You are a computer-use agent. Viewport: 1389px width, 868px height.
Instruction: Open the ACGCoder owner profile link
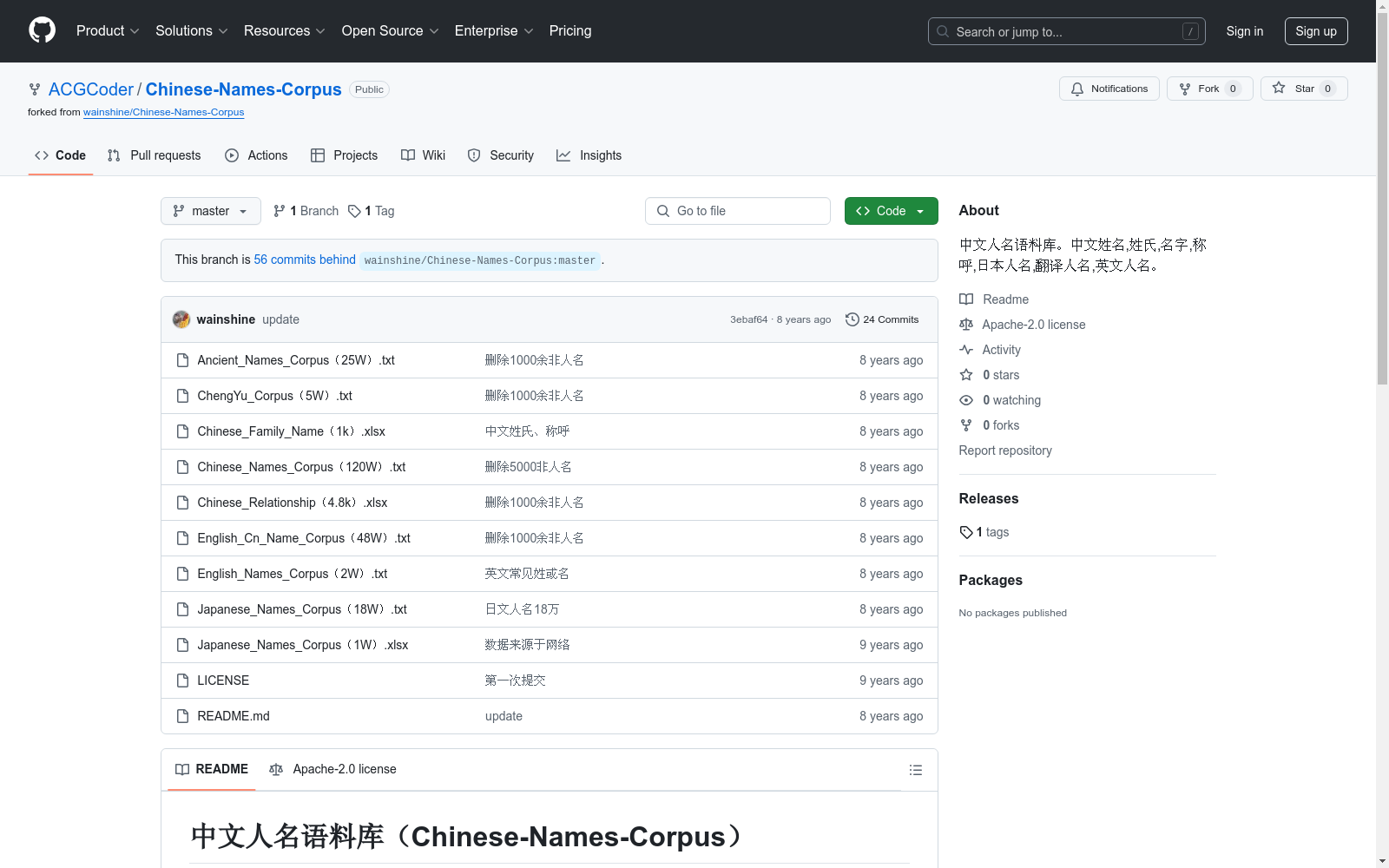[91, 89]
